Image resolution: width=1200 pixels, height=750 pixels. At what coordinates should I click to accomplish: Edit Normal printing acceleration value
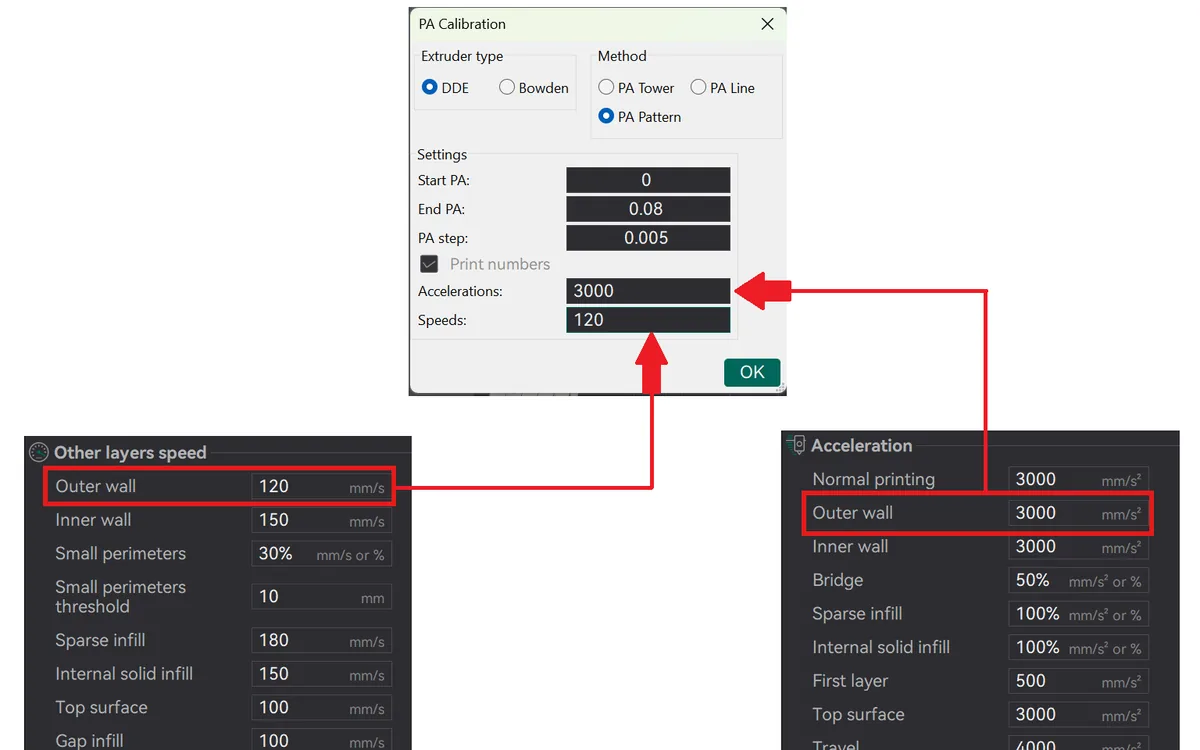click(1078, 479)
